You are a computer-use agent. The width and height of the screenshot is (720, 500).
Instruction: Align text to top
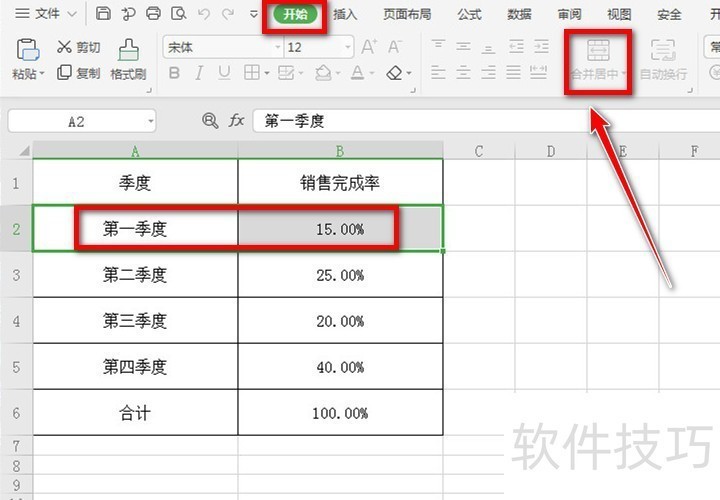(439, 46)
